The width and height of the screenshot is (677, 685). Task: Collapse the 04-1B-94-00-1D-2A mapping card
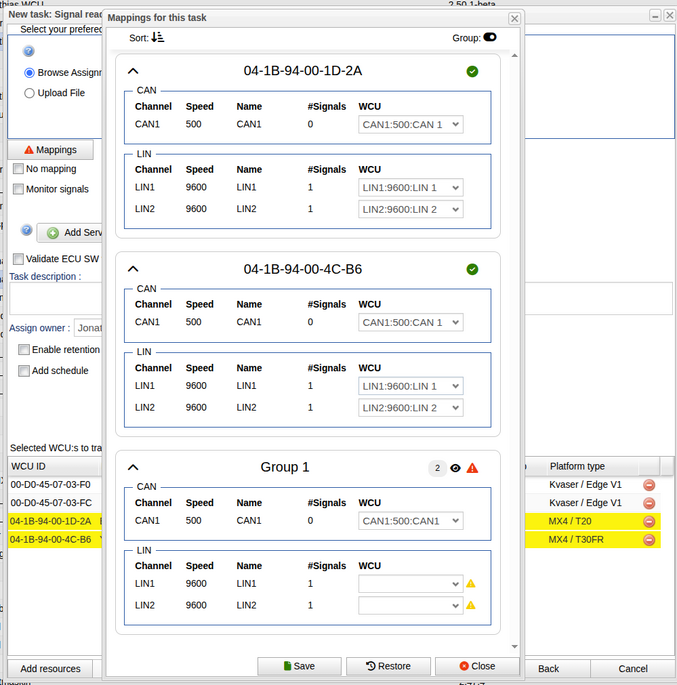134,71
